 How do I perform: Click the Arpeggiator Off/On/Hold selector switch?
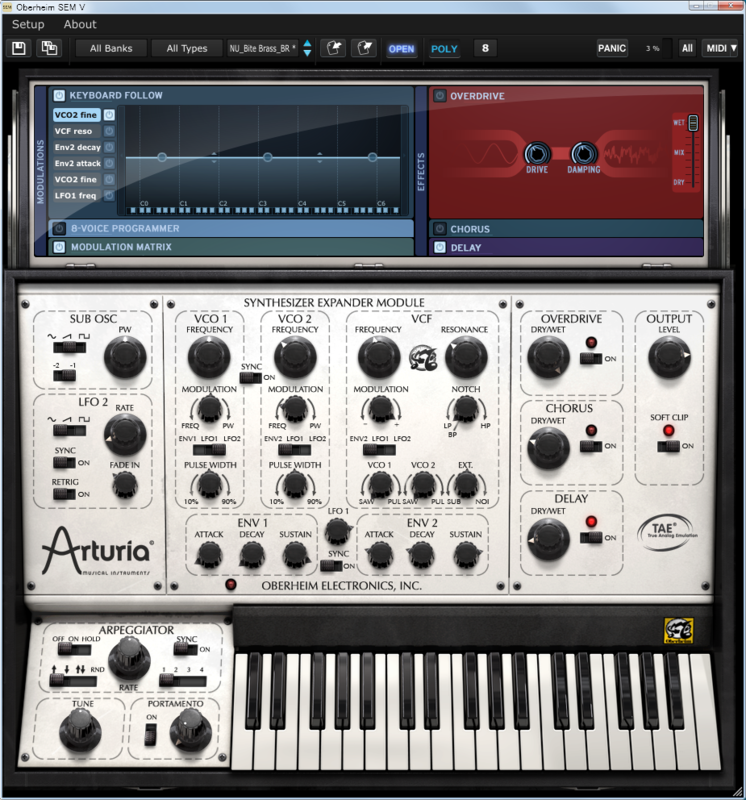click(x=74, y=649)
